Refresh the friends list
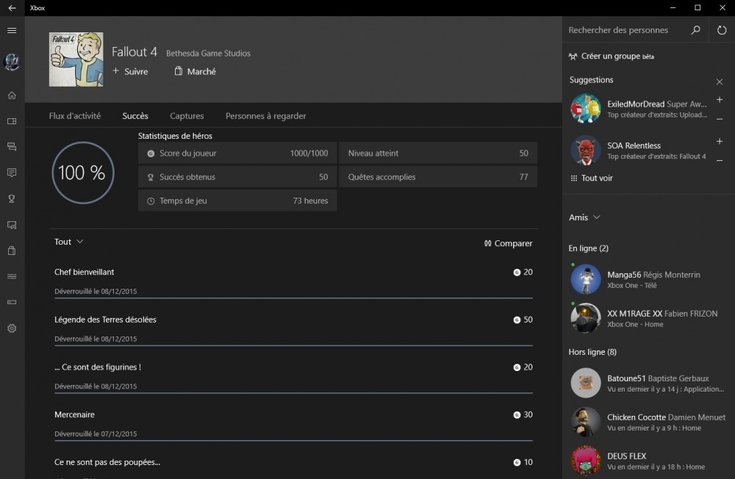Screen dimensions: 735x479 pyautogui.click(x=722, y=30)
